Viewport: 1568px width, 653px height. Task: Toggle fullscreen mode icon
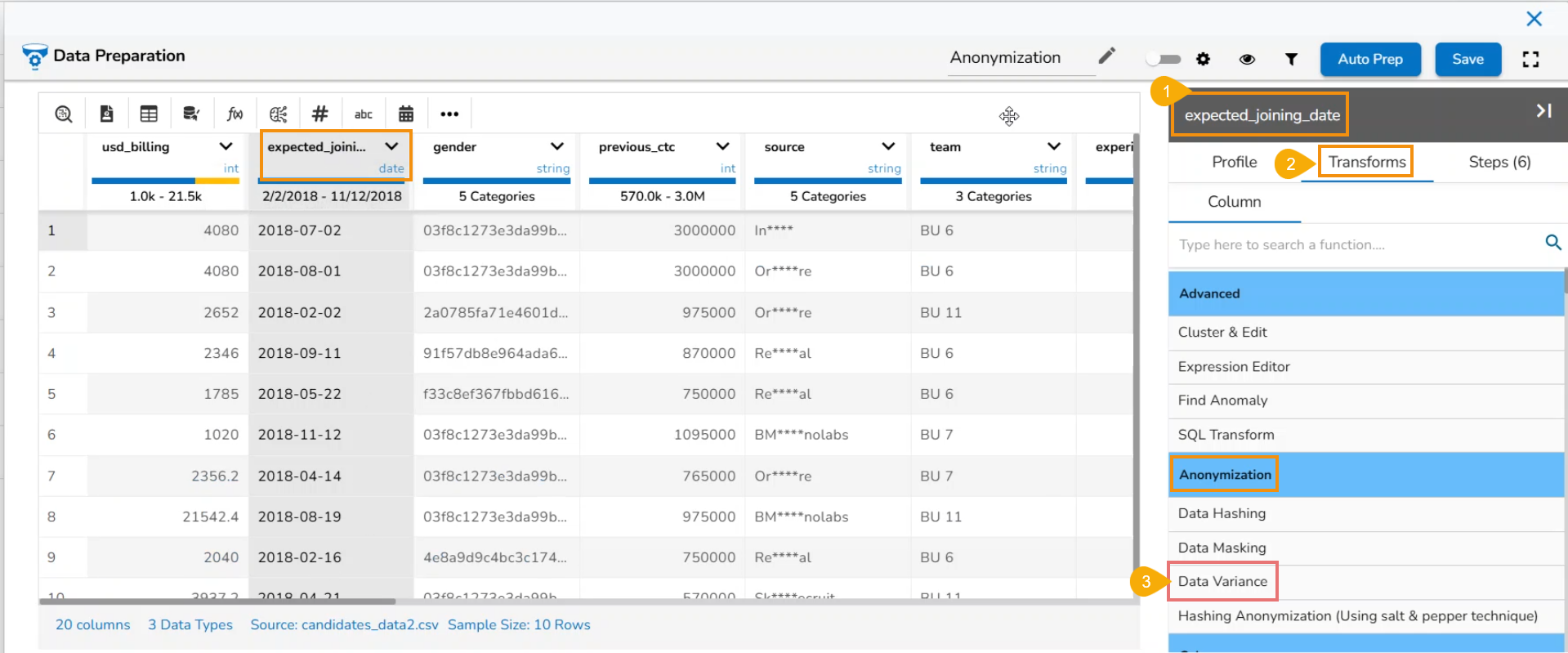point(1530,59)
